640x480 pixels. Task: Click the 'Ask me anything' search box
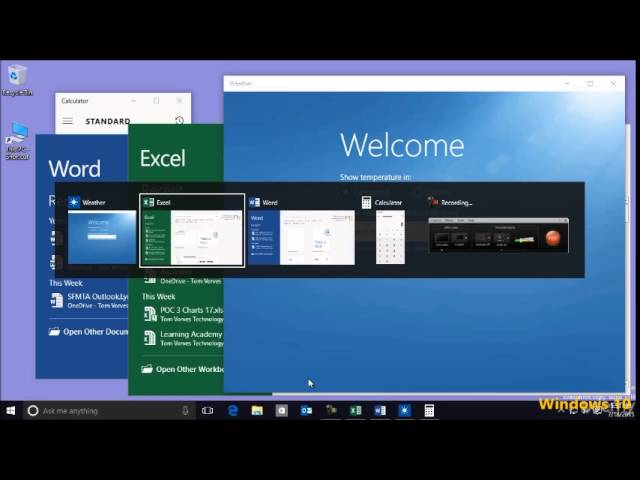(x=109, y=411)
